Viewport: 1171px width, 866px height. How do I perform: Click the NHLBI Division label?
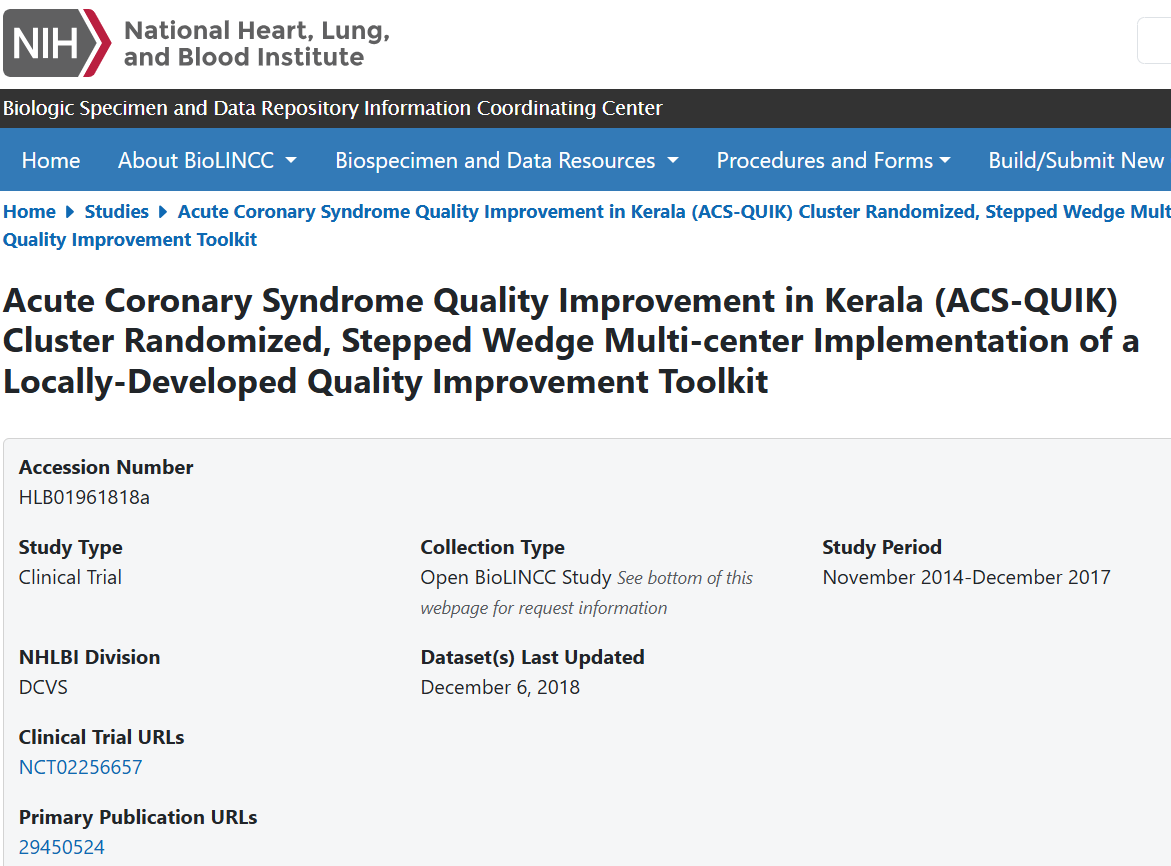90,657
